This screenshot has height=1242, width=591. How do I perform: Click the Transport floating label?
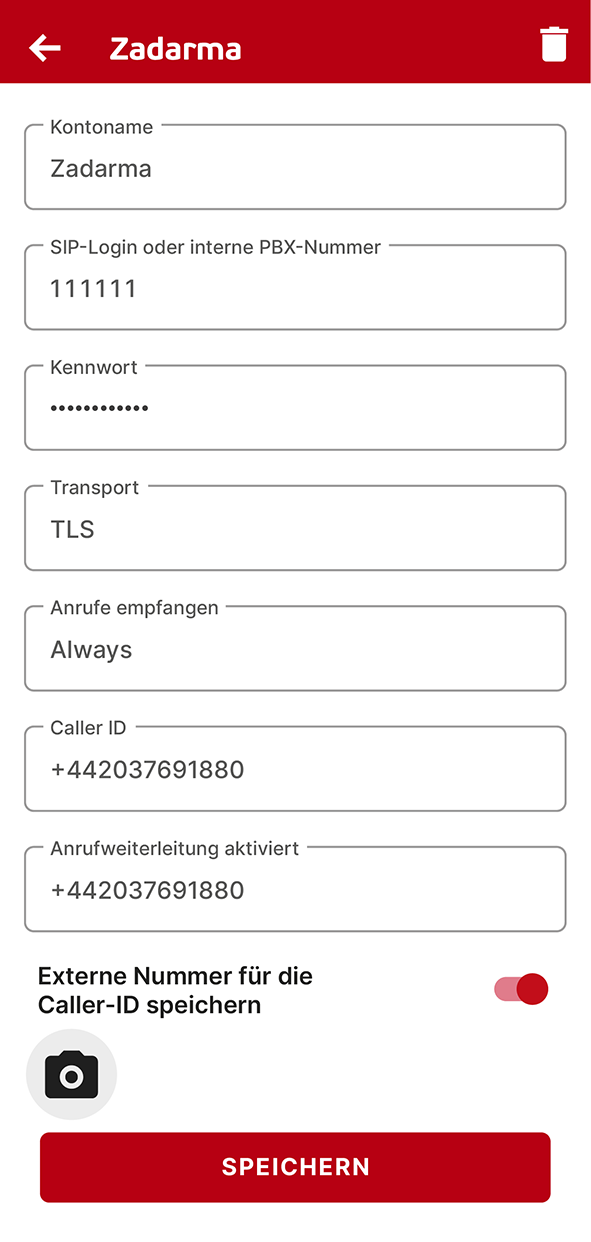[x=95, y=488]
